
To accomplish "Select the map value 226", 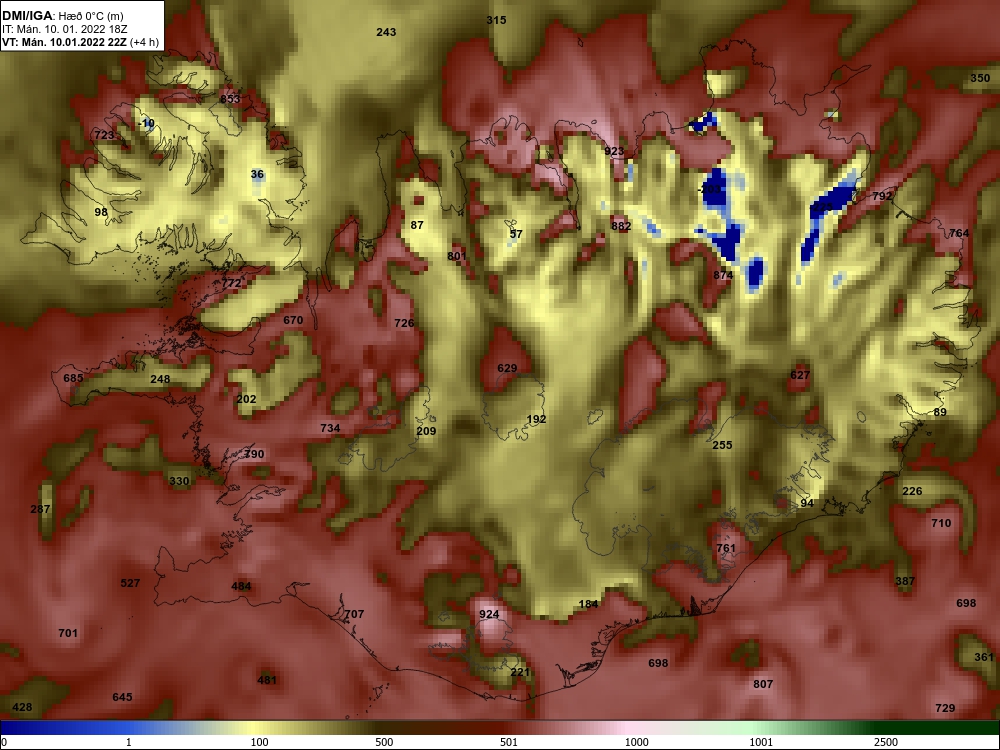I will tap(912, 491).
